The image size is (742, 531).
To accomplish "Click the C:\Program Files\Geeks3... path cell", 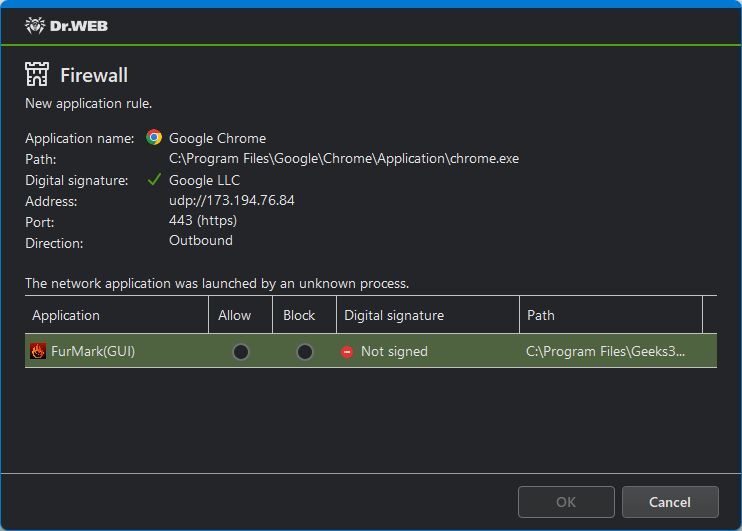I will [x=605, y=352].
